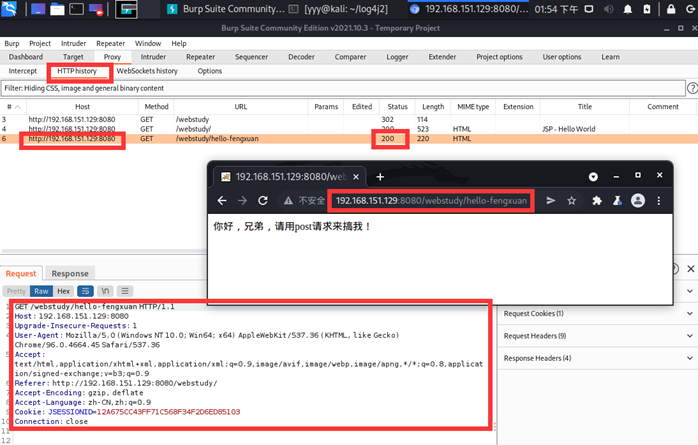The image size is (698, 445).
Task: Open the Learn tab
Action: click(x=610, y=57)
